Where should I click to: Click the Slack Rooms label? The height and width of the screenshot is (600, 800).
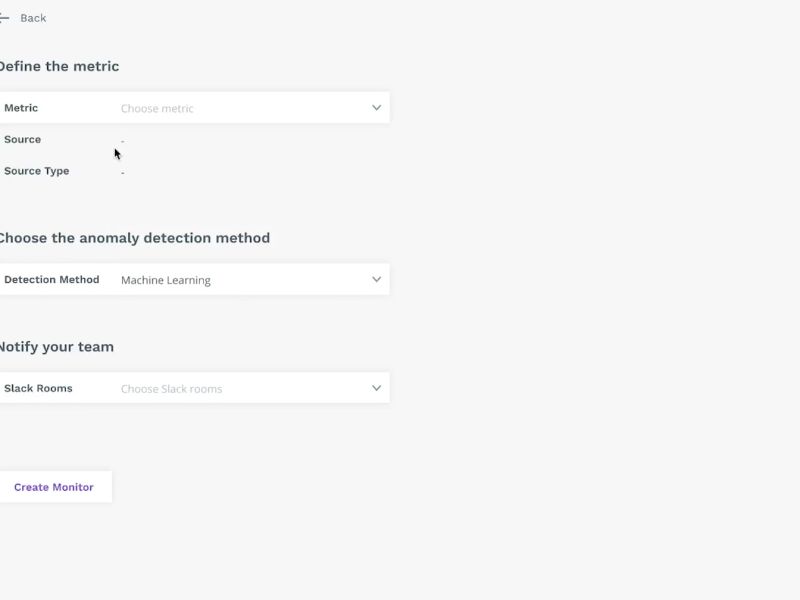38,388
